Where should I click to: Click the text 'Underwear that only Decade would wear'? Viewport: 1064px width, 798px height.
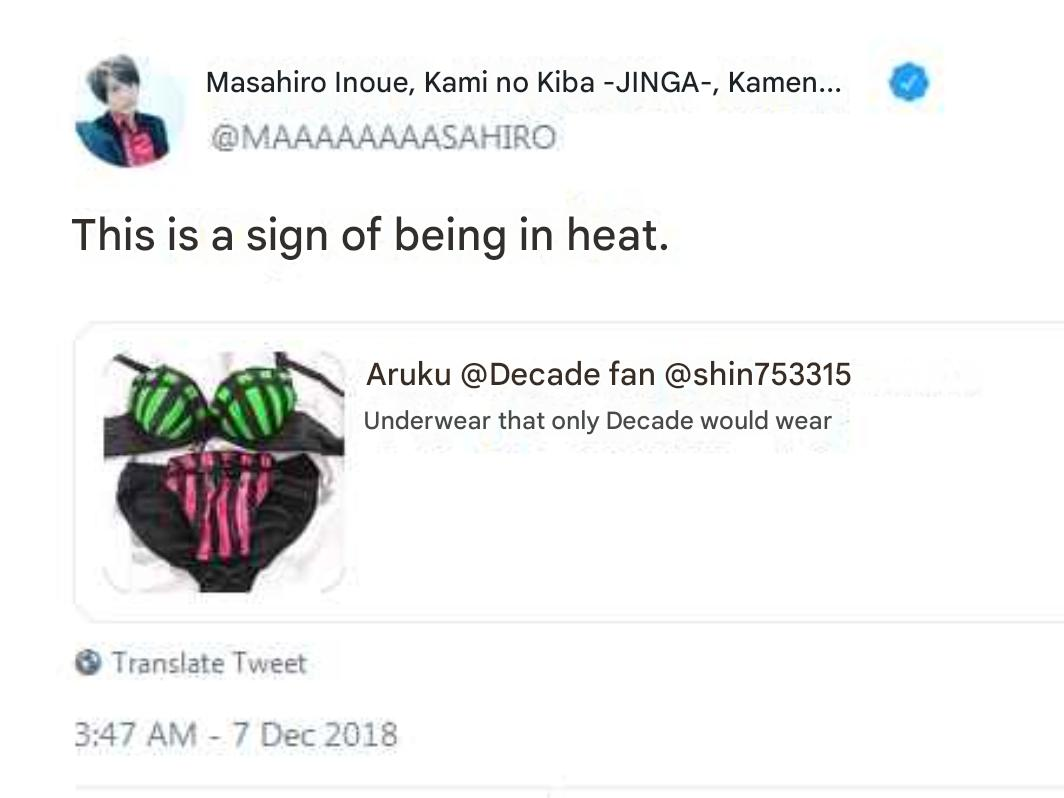(x=597, y=421)
